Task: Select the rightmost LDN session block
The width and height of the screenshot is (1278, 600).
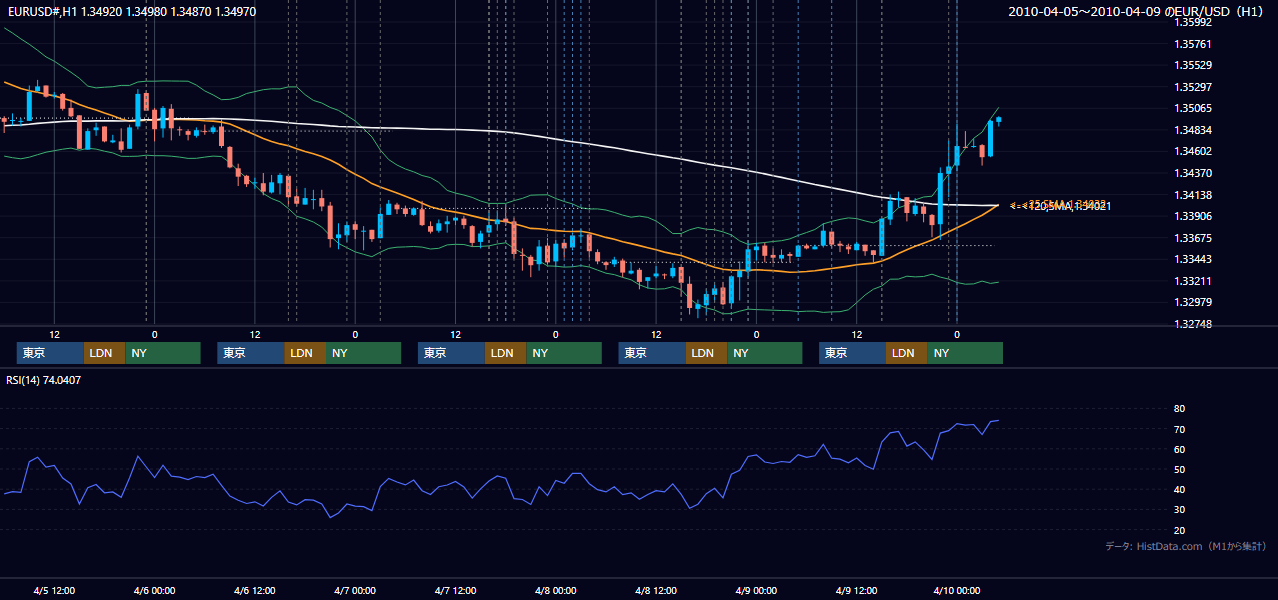Action: click(907, 353)
